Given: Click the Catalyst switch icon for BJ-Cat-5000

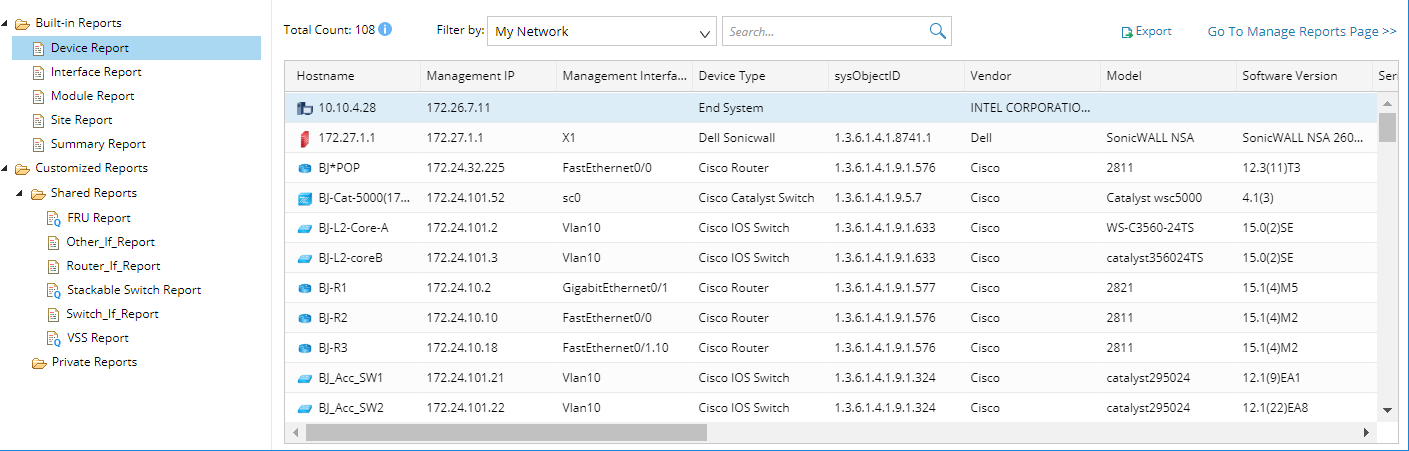Looking at the screenshot, I should pyautogui.click(x=305, y=198).
